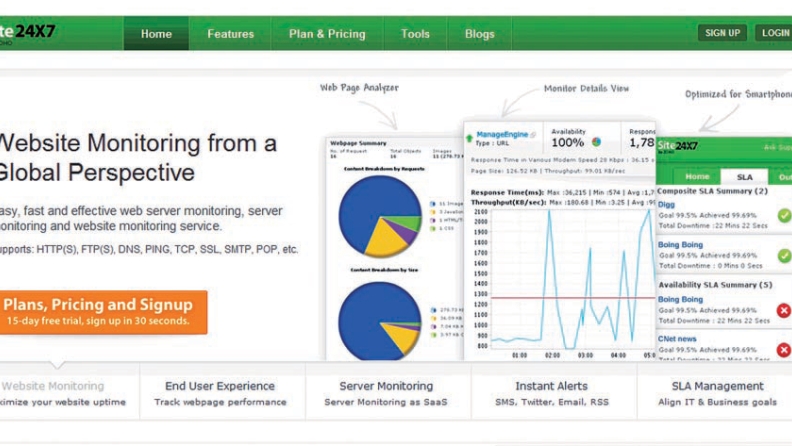Click the Site24x7 logo in header
The width and height of the screenshot is (792, 446).
click(27, 33)
